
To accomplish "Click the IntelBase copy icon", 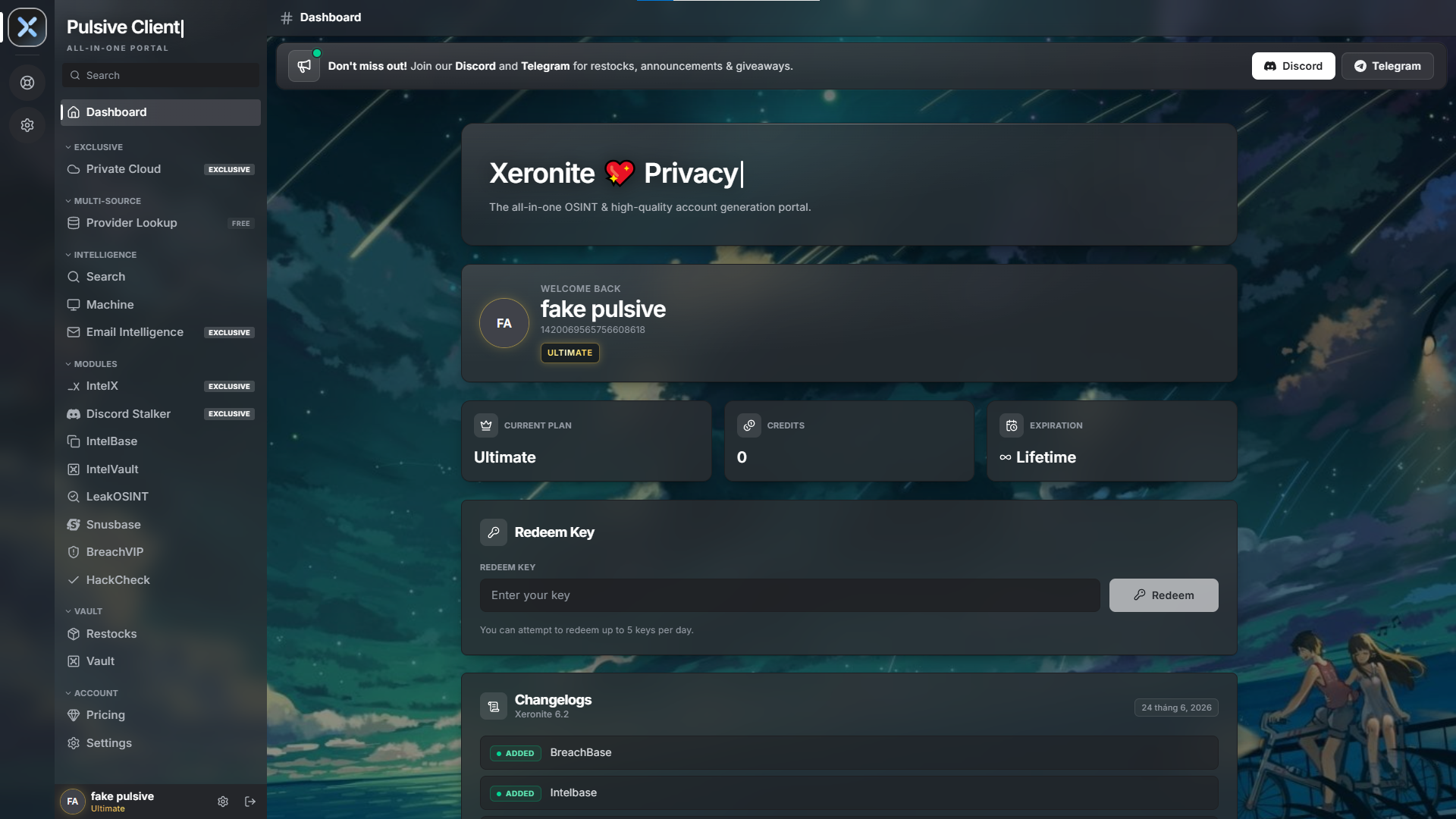I will pos(74,441).
